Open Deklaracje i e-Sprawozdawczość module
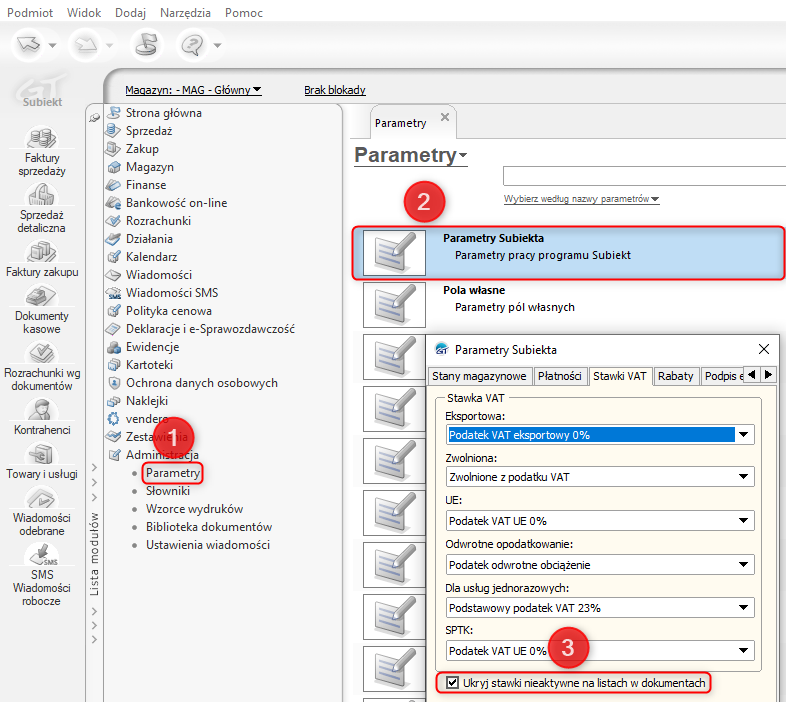 click(210, 329)
